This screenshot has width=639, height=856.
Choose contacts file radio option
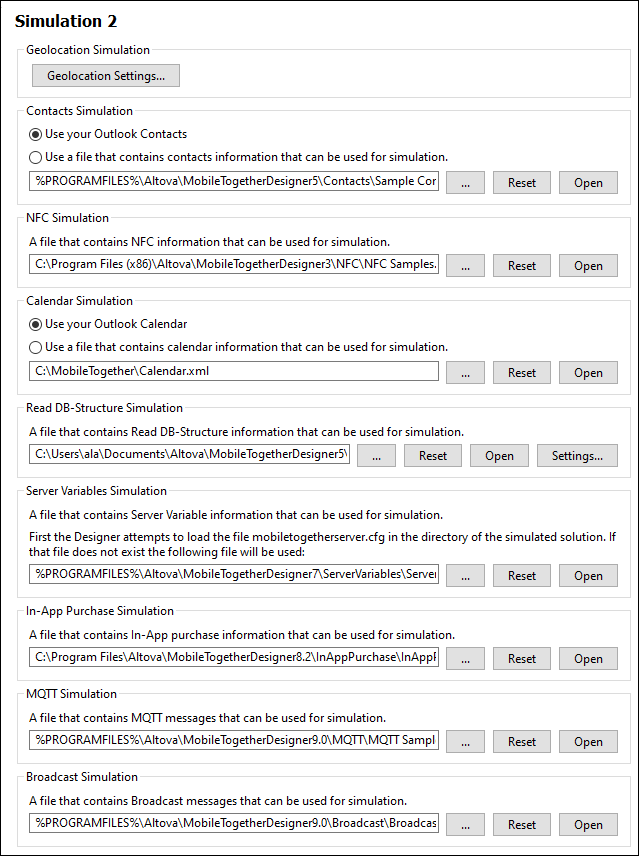click(x=36, y=157)
